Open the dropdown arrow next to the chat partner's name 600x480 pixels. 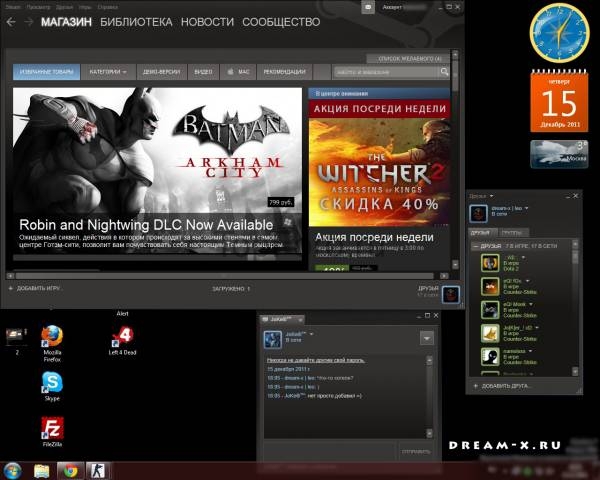311,334
